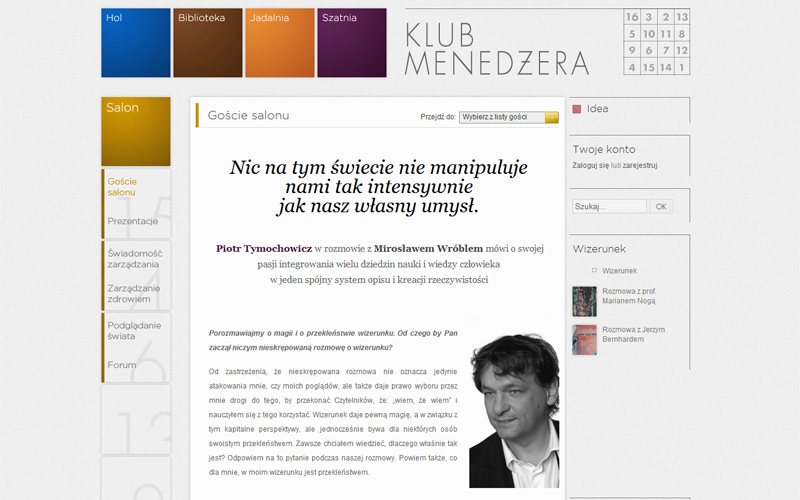This screenshot has width=800, height=500.
Task: Click the red Idea square icon
Action: 577,109
